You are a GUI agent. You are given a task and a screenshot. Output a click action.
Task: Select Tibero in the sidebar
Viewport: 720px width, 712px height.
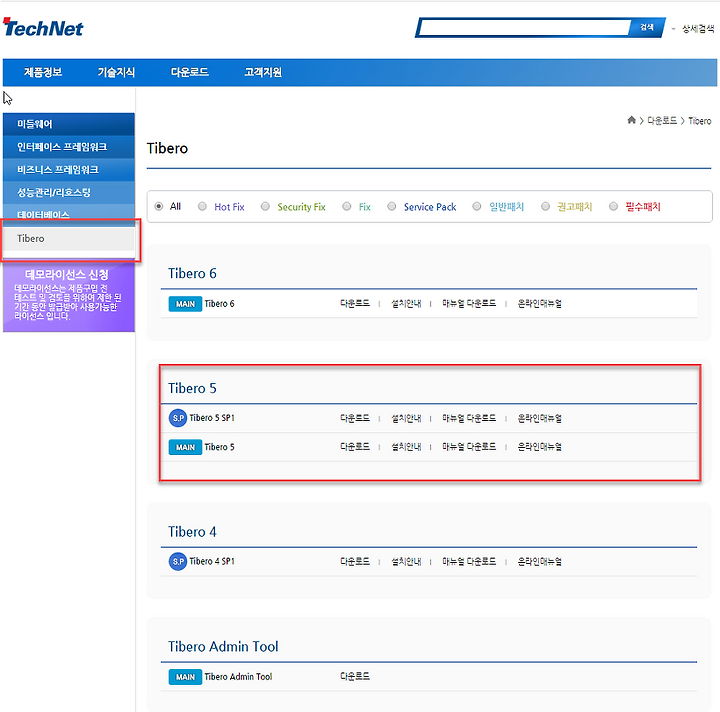coord(69,239)
